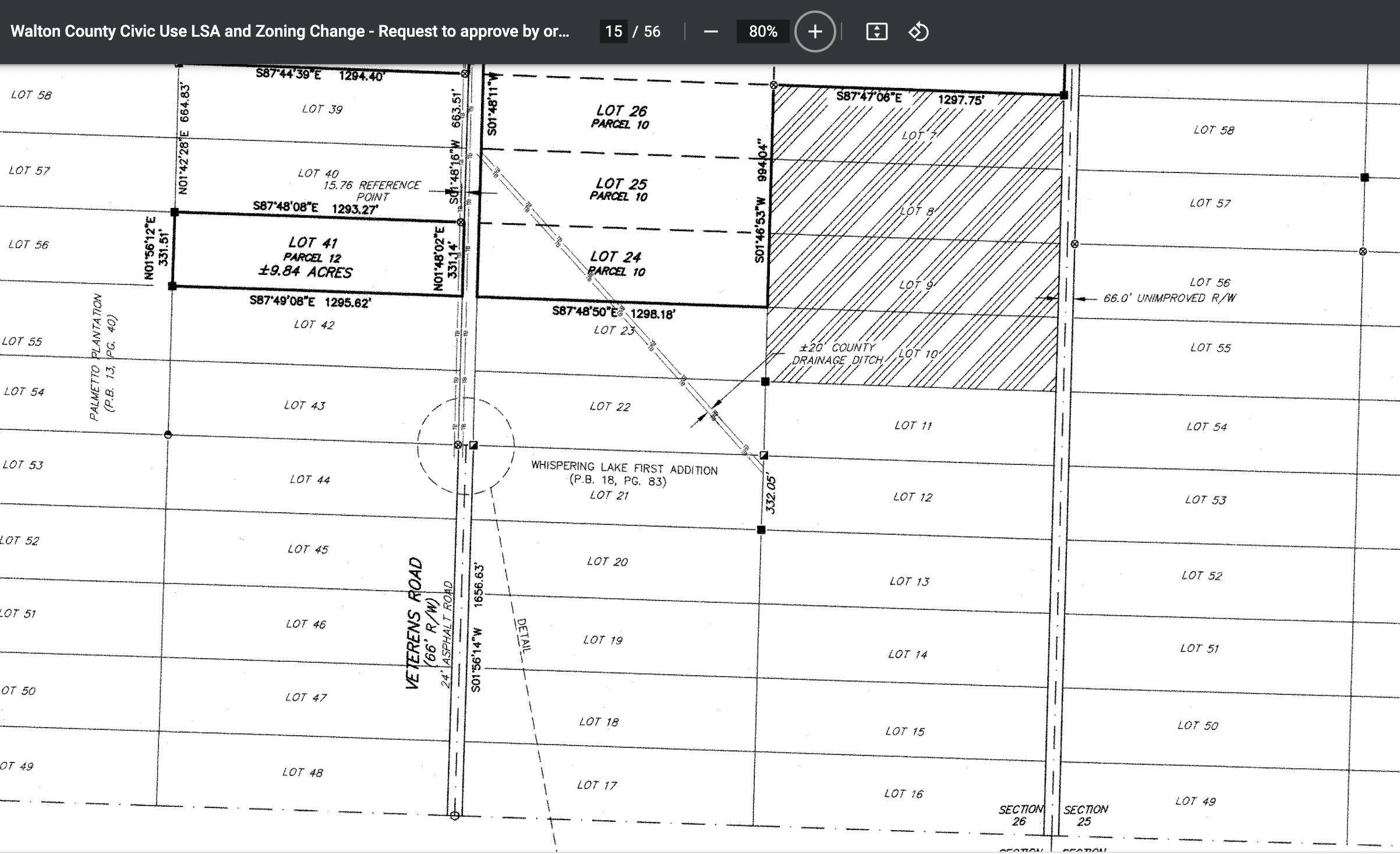Click the 'LOT 42' label
1400x854 pixels.
coord(314,324)
